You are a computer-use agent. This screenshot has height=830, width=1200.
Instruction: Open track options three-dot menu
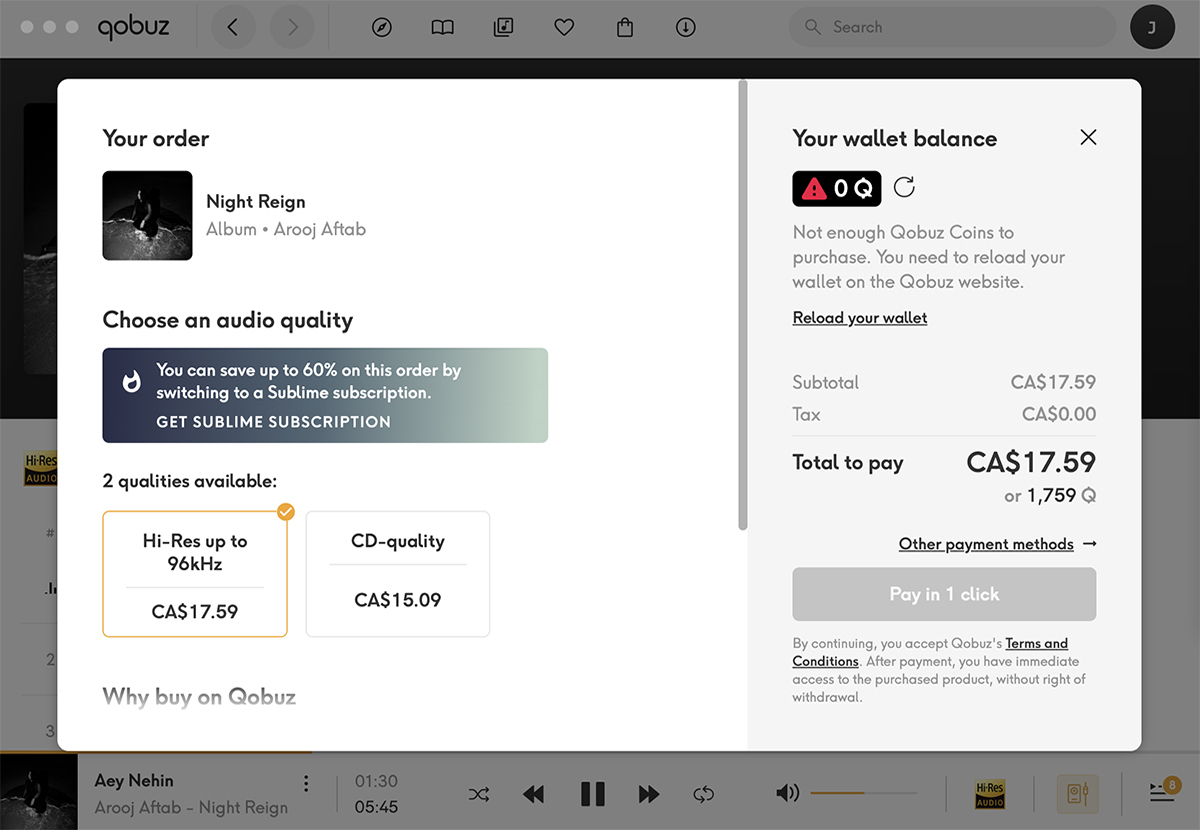coord(306,783)
